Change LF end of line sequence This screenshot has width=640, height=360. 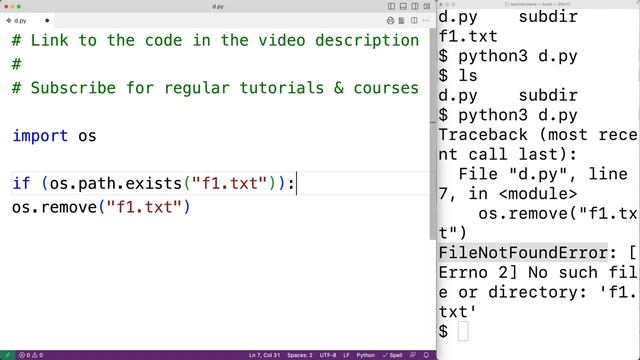click(x=346, y=355)
